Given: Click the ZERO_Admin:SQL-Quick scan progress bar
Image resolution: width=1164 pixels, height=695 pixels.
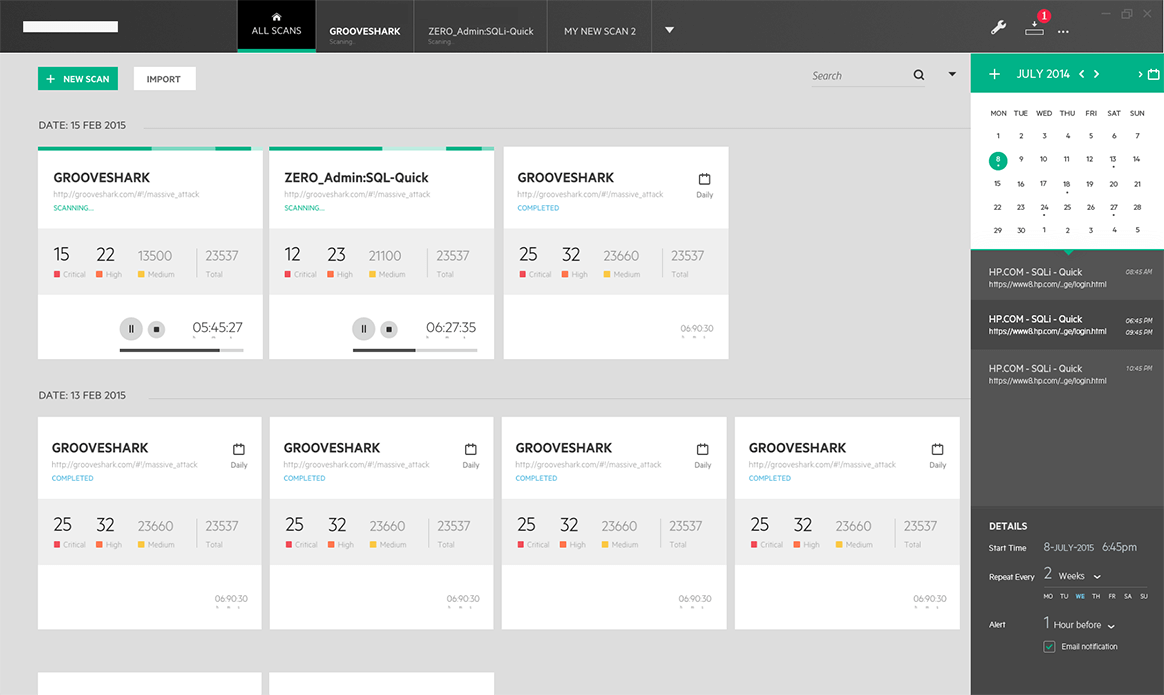Looking at the screenshot, I should (414, 350).
